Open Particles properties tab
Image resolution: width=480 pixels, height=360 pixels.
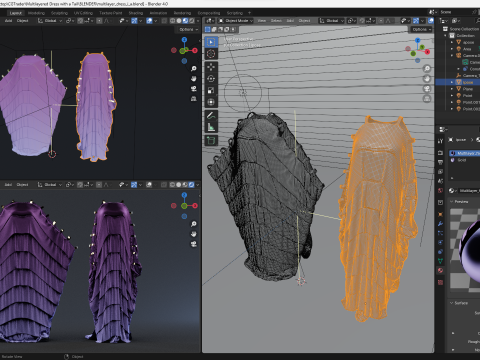point(440,233)
